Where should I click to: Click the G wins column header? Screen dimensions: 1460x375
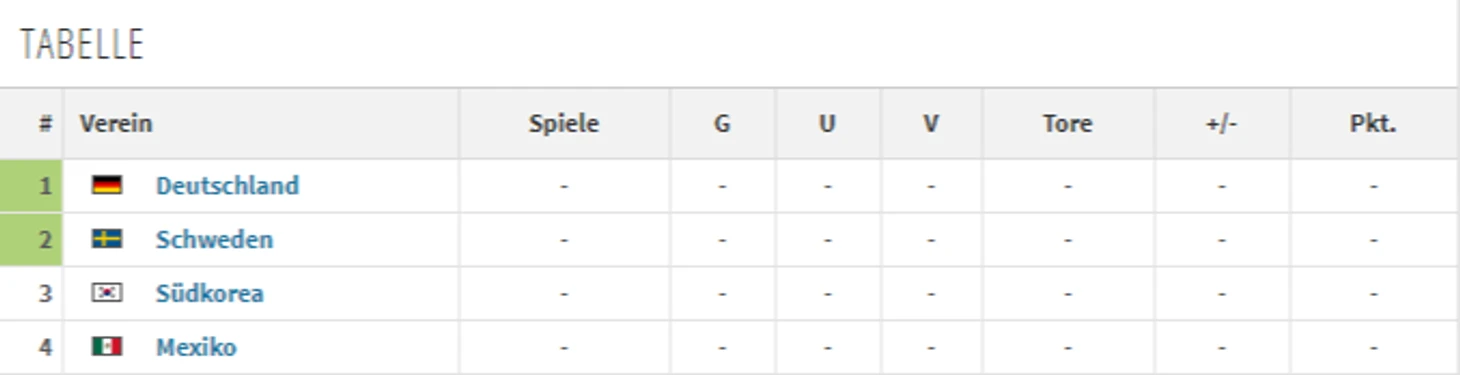[x=722, y=123]
